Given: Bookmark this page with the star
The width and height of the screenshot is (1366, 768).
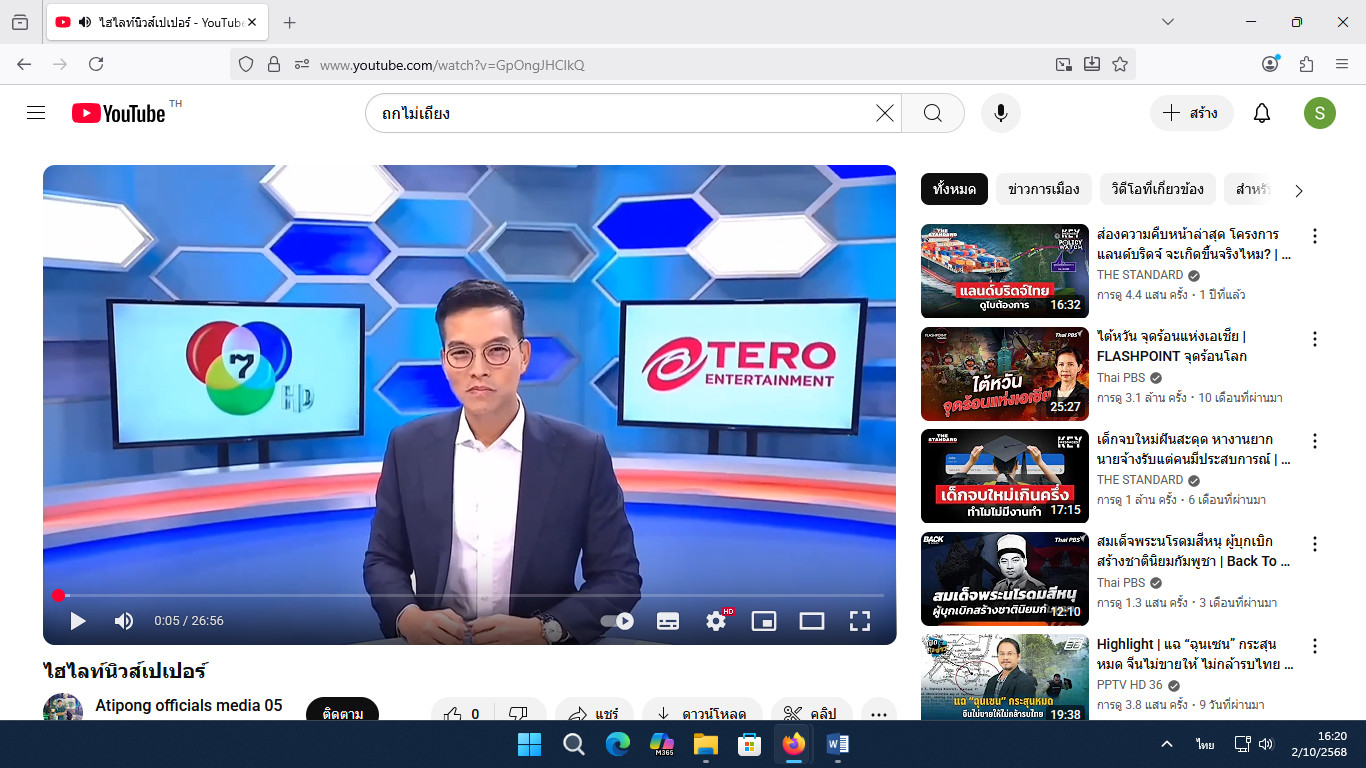Looking at the screenshot, I should pyautogui.click(x=1120, y=64).
